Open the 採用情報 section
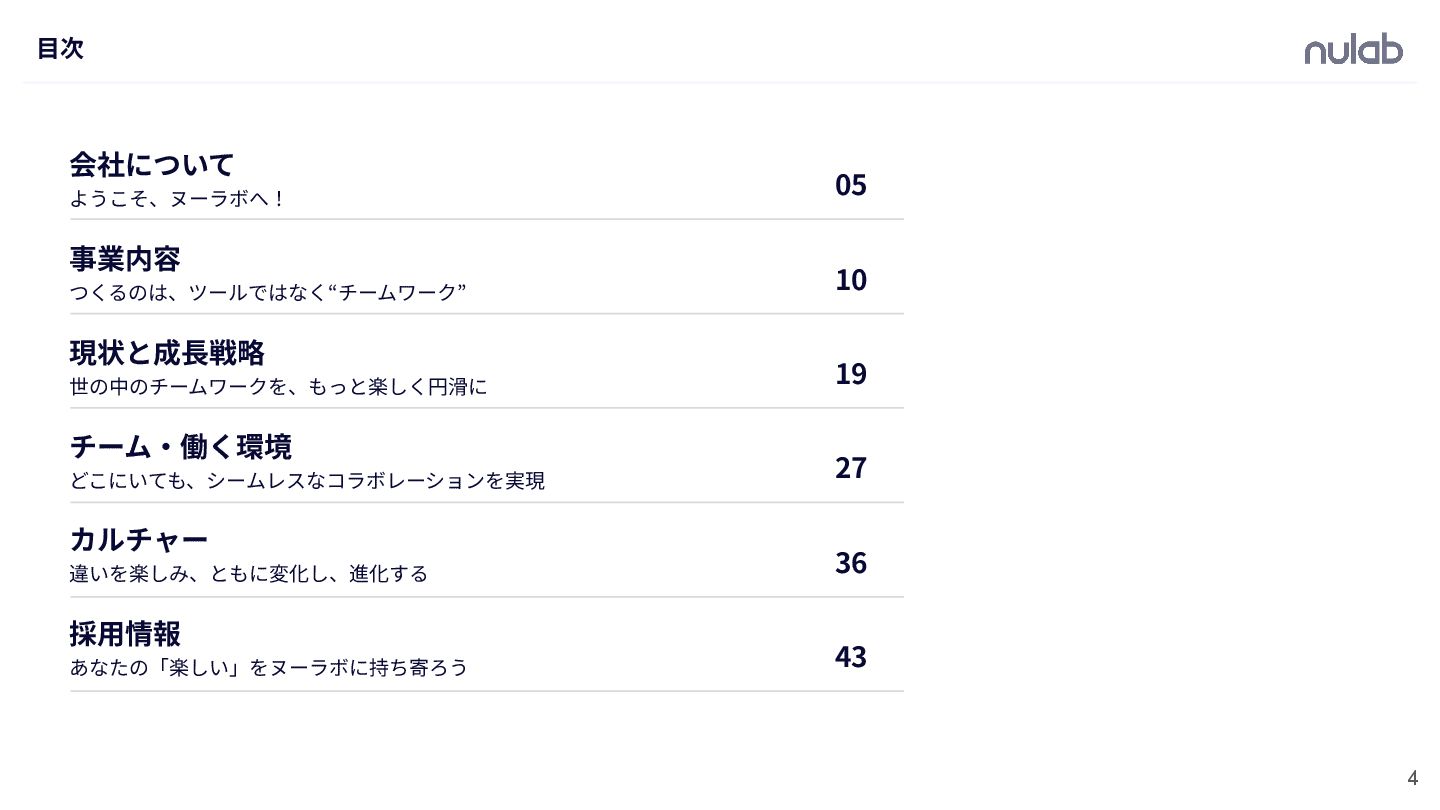Viewport: 1440px width, 810px height. click(124, 635)
